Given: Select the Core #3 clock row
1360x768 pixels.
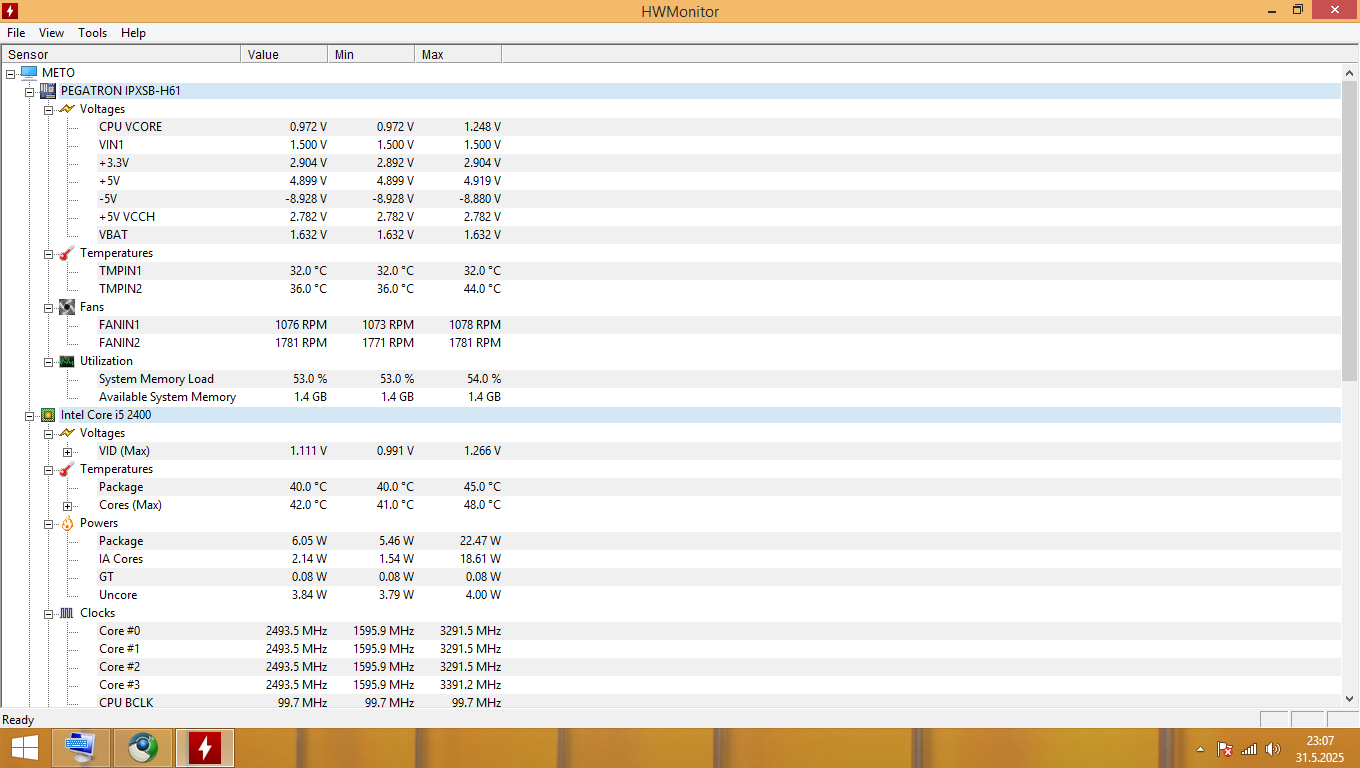Looking at the screenshot, I should click(671, 685).
